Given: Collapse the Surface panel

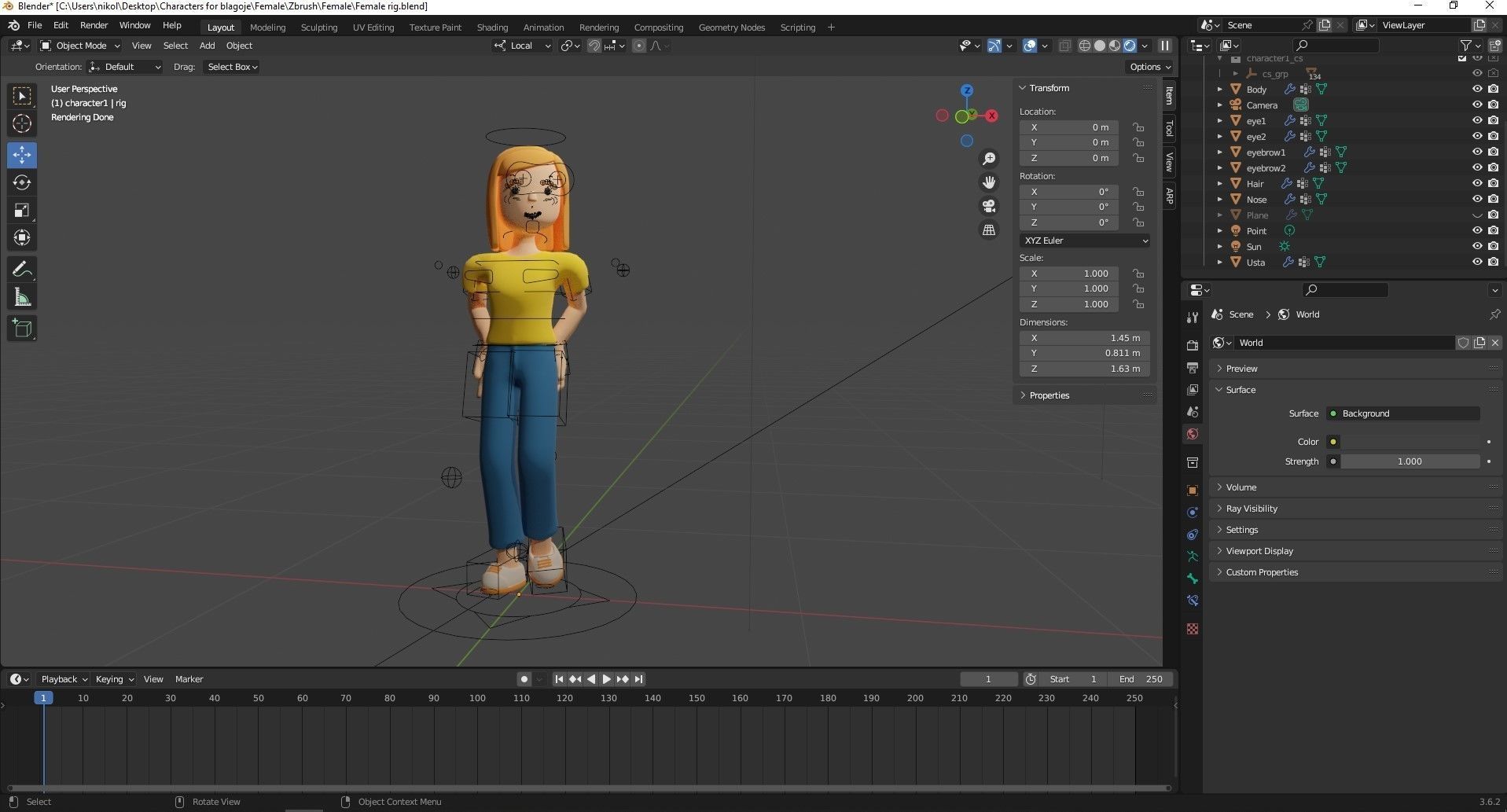Looking at the screenshot, I should (x=1241, y=390).
